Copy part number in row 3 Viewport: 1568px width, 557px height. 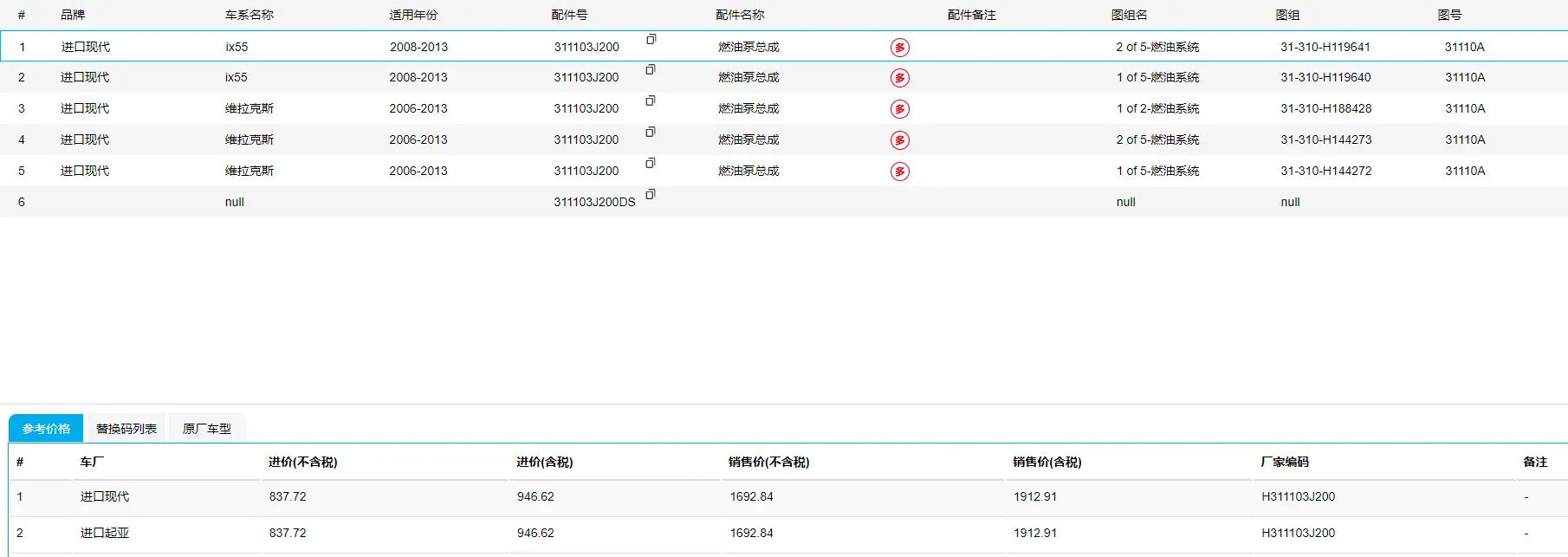pos(651,100)
